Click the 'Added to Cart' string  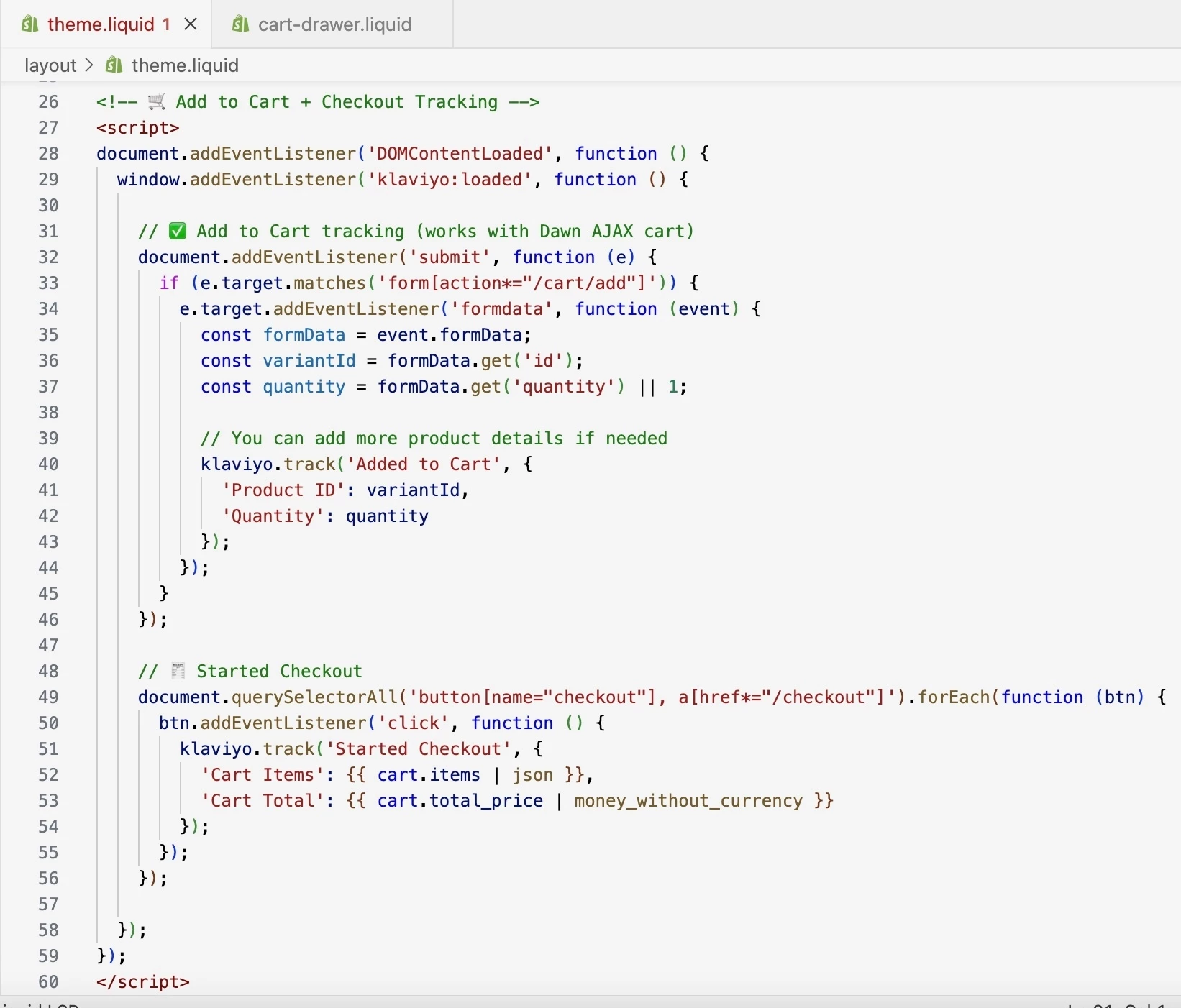tap(424, 464)
